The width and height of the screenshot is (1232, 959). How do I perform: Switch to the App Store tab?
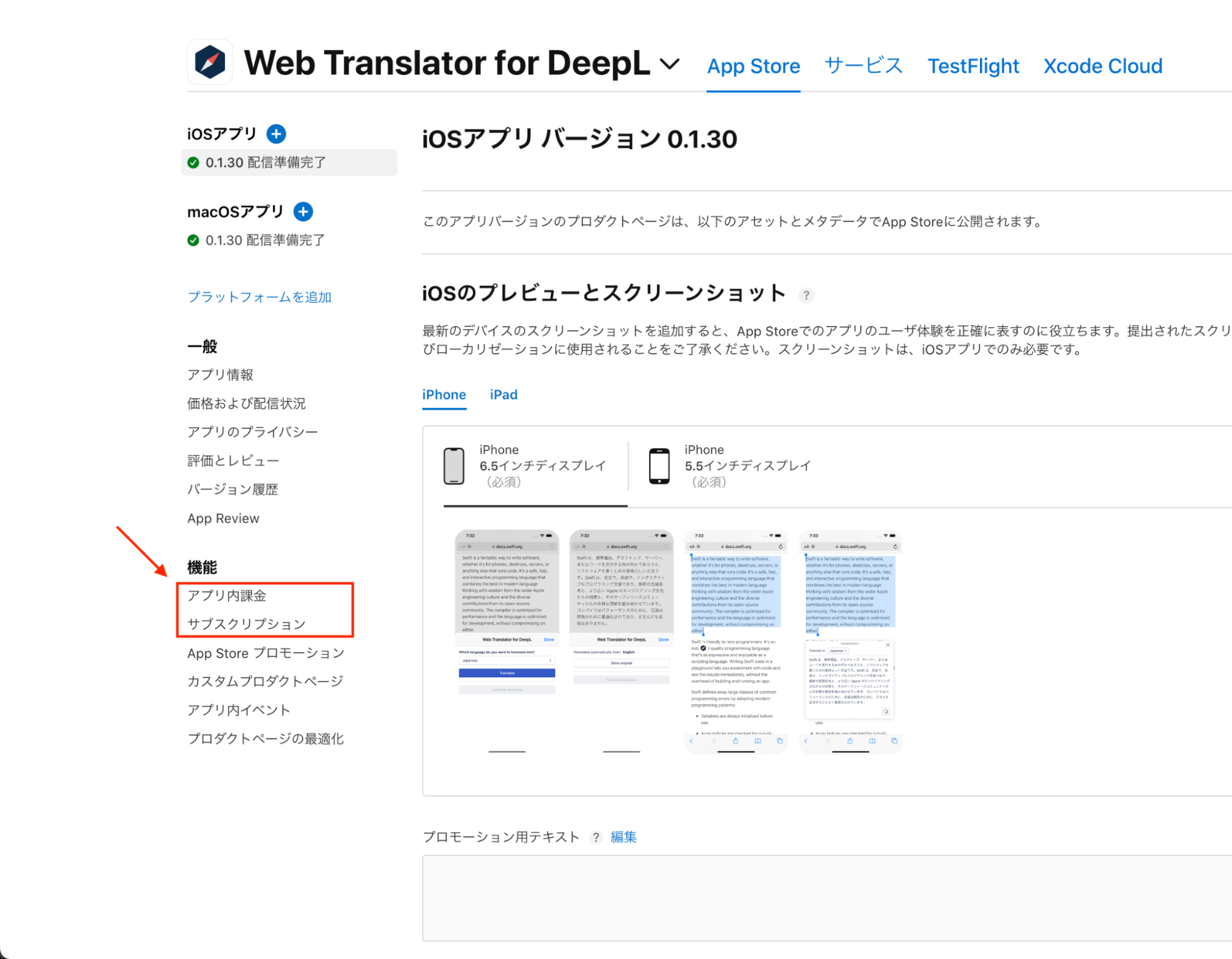point(753,66)
